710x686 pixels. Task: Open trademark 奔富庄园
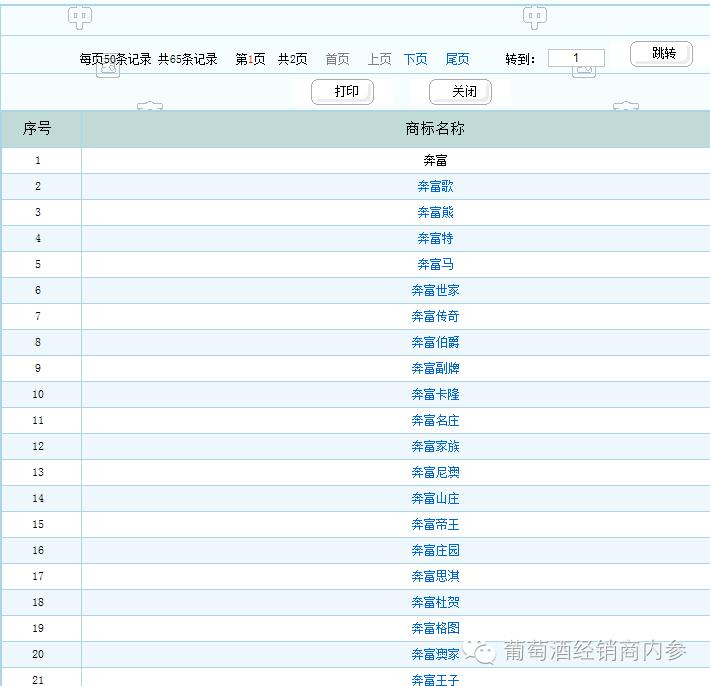[x=435, y=551]
